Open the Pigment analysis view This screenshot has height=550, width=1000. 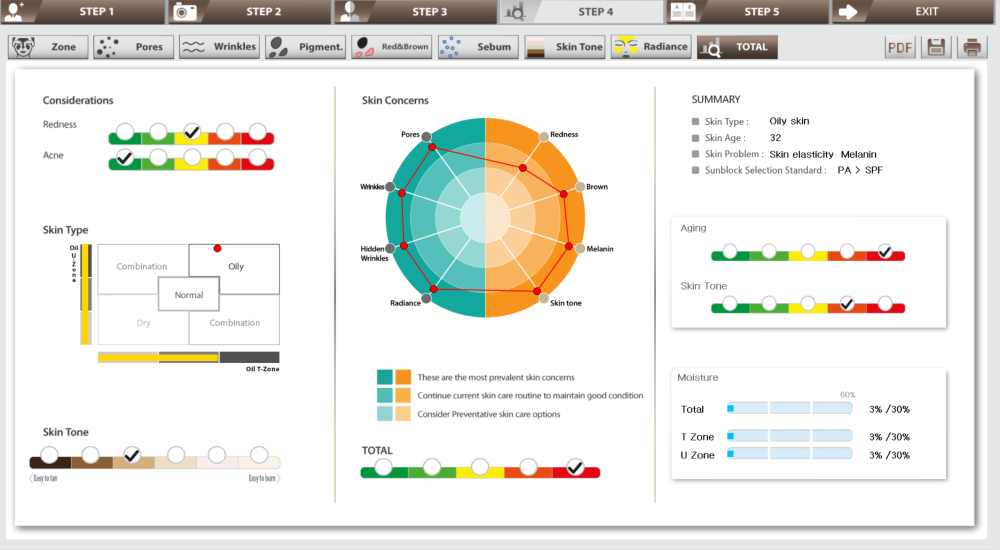click(306, 47)
